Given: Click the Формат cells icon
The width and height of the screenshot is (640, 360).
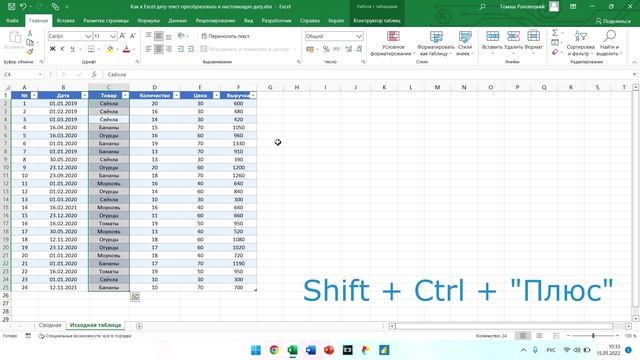Looking at the screenshot, I should pyautogui.click(x=533, y=36).
